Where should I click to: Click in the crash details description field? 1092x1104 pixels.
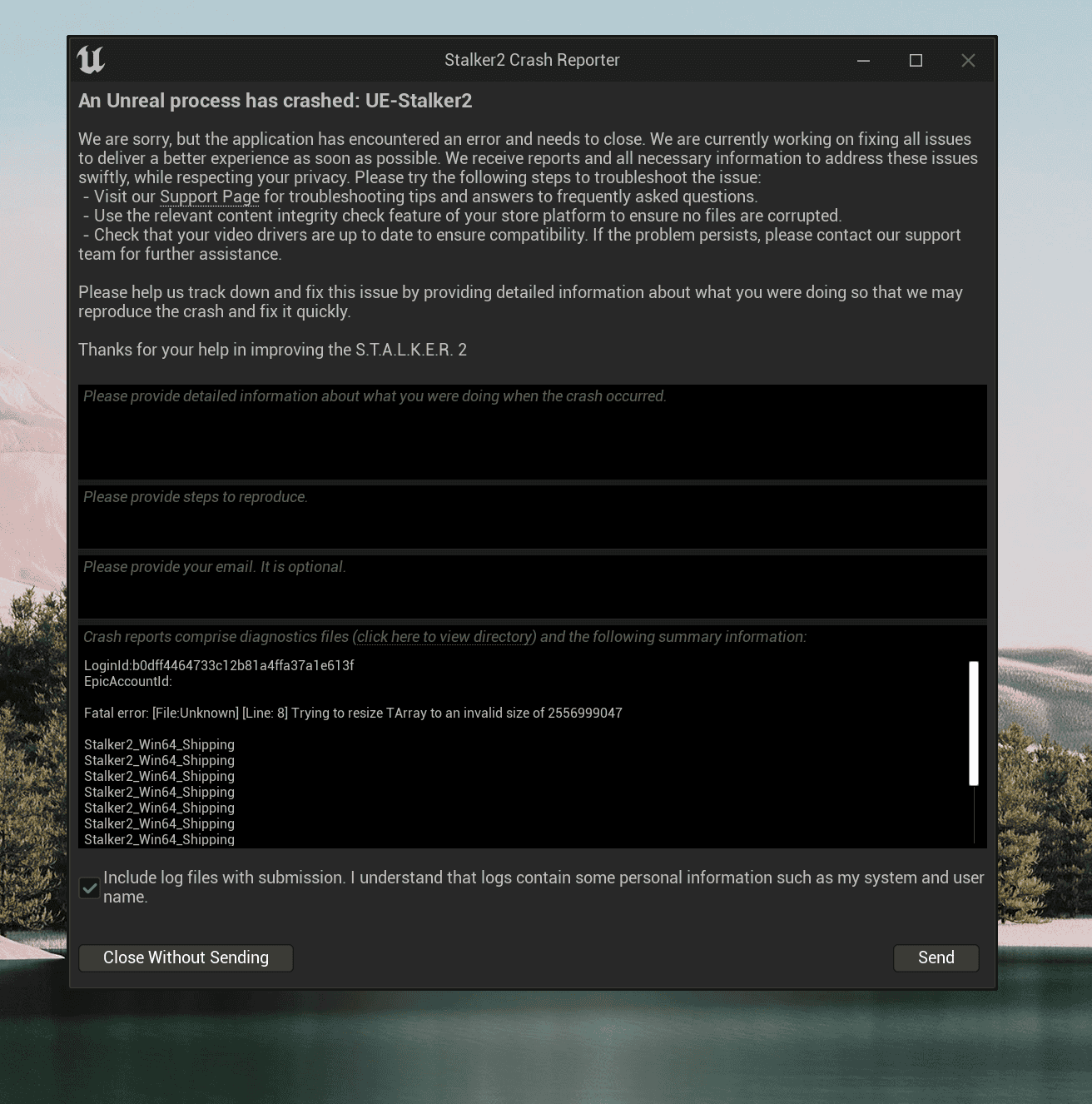(533, 432)
